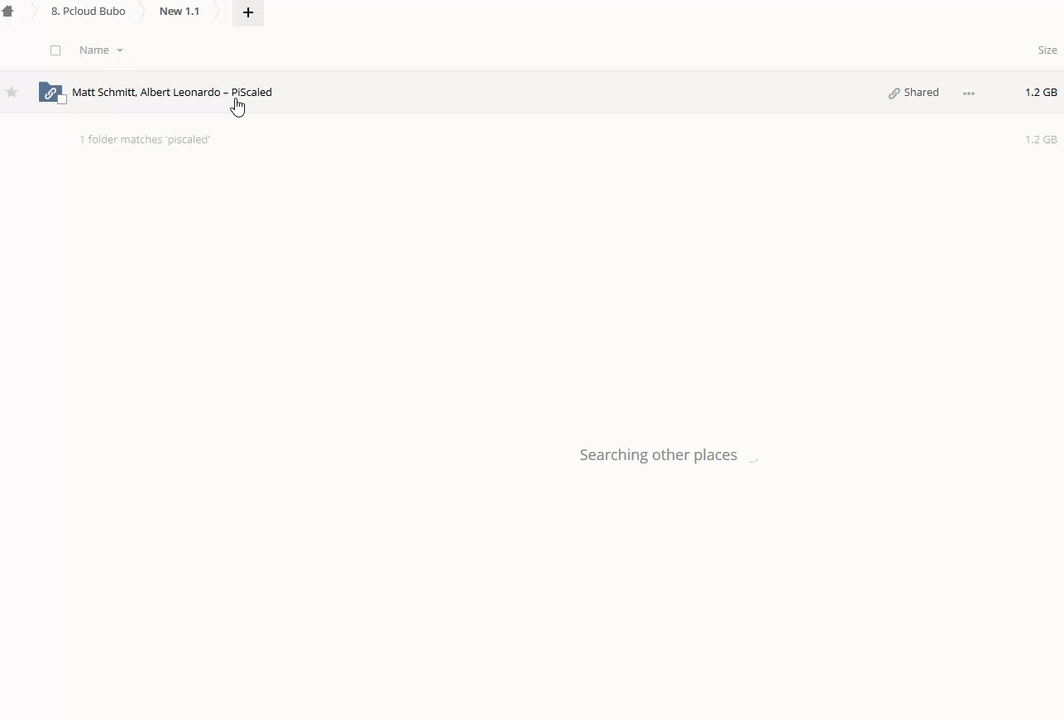Sort files by the Name column
1064x720 pixels.
94,50
